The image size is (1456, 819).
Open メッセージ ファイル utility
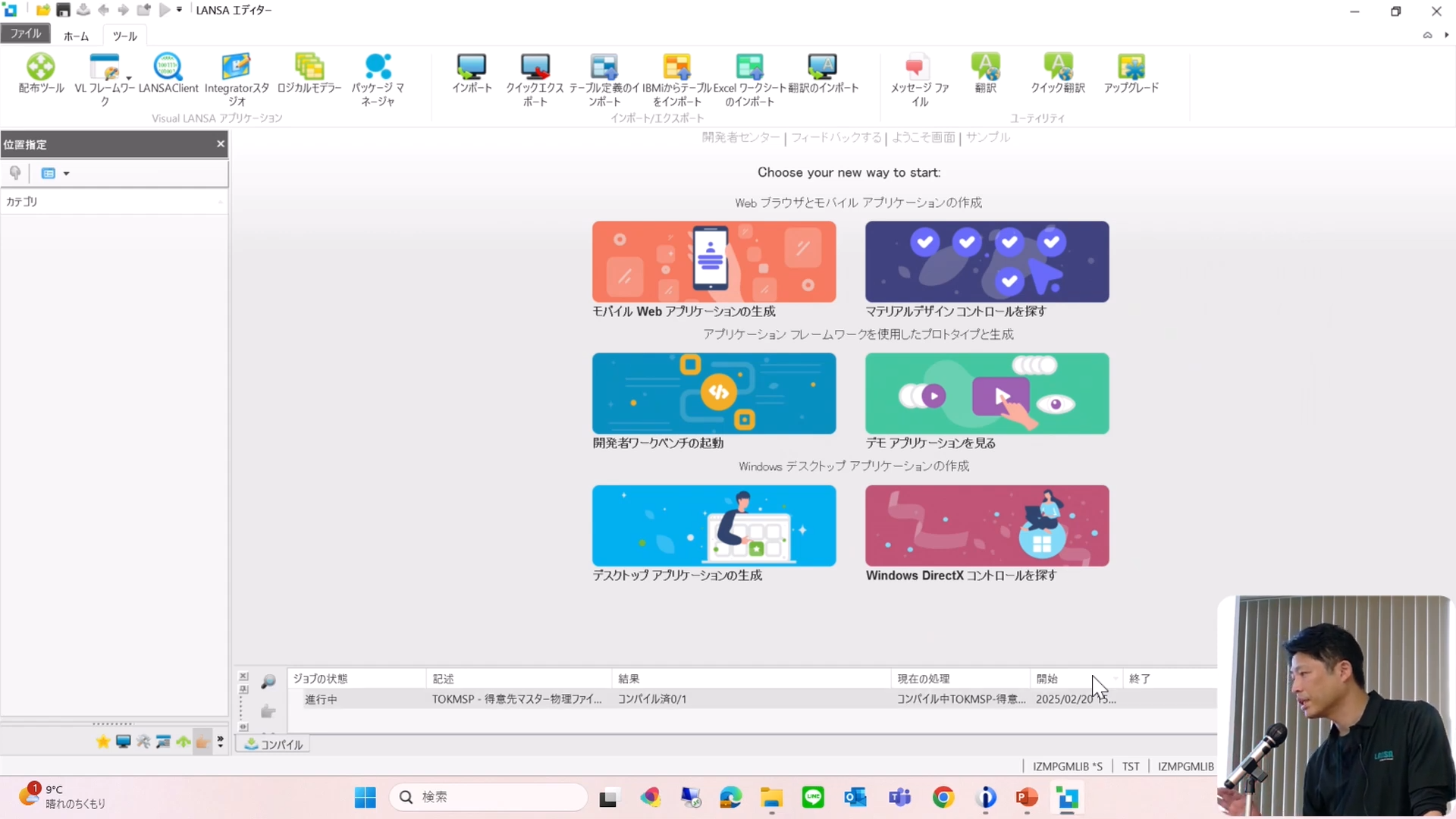919,79
